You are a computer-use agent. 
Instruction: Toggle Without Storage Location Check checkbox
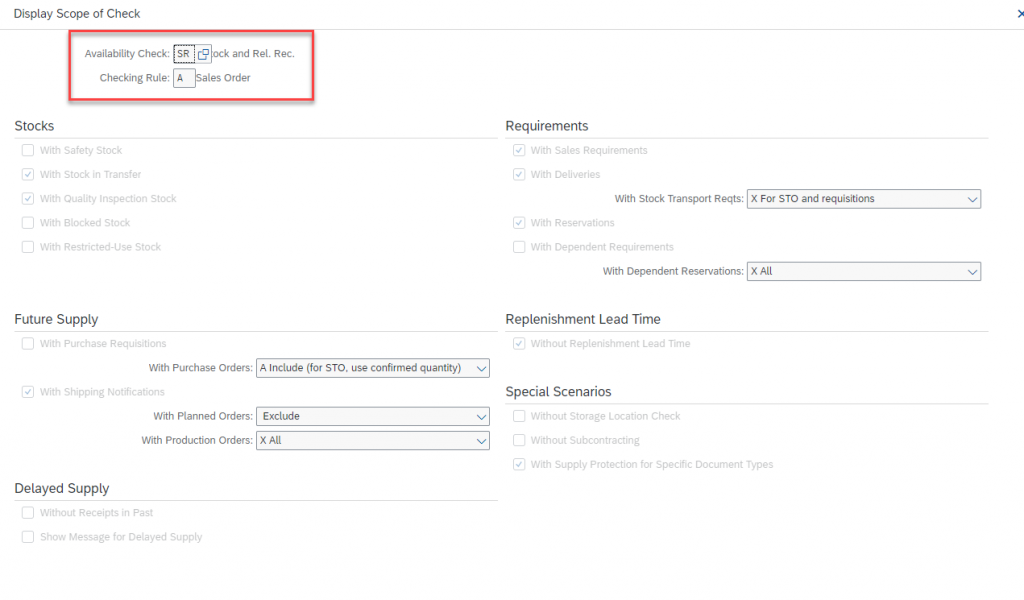point(519,416)
